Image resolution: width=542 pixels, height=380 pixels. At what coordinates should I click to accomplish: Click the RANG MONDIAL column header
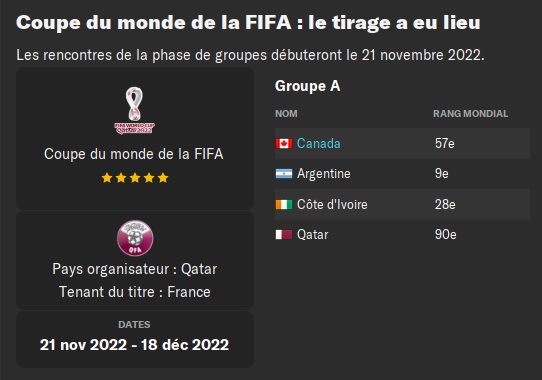tap(470, 113)
